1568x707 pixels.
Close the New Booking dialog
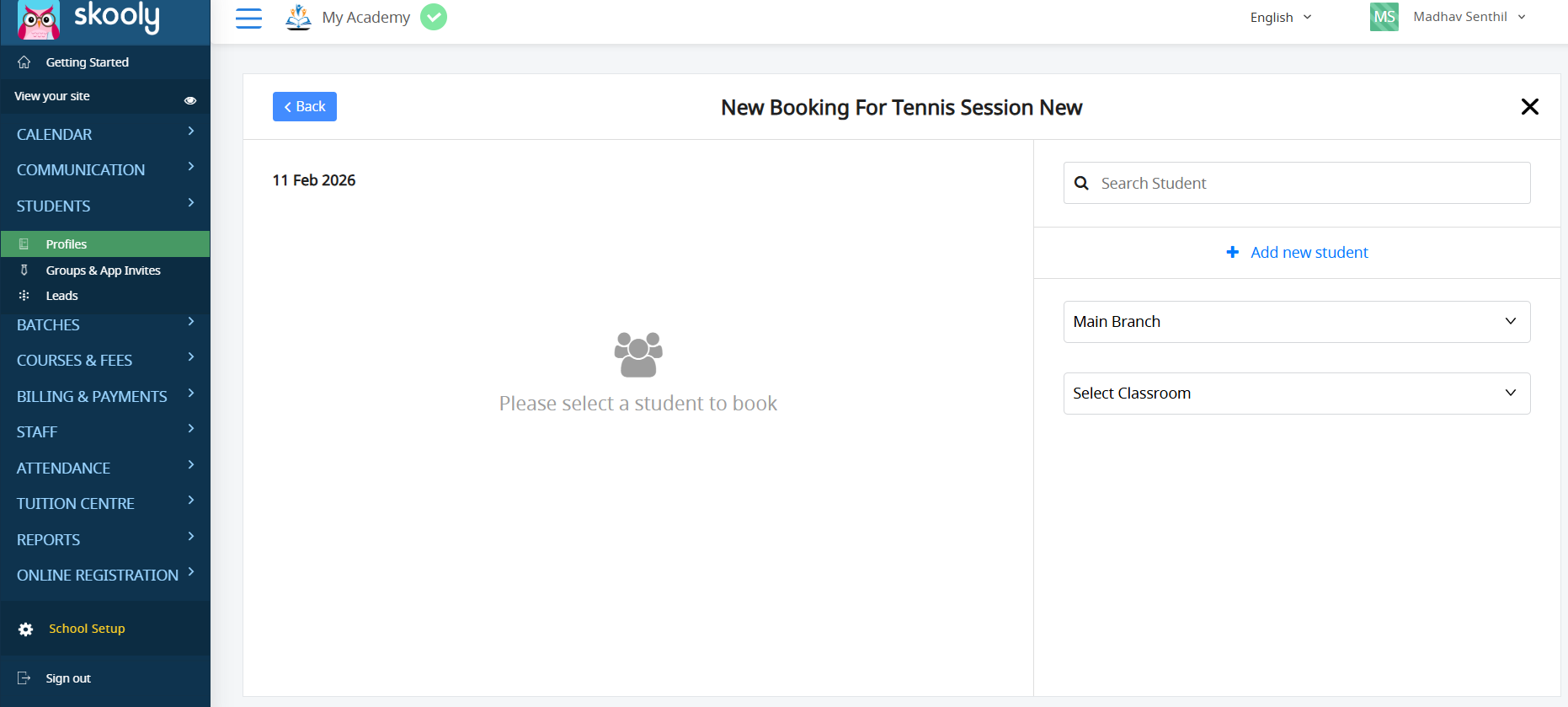tap(1529, 107)
